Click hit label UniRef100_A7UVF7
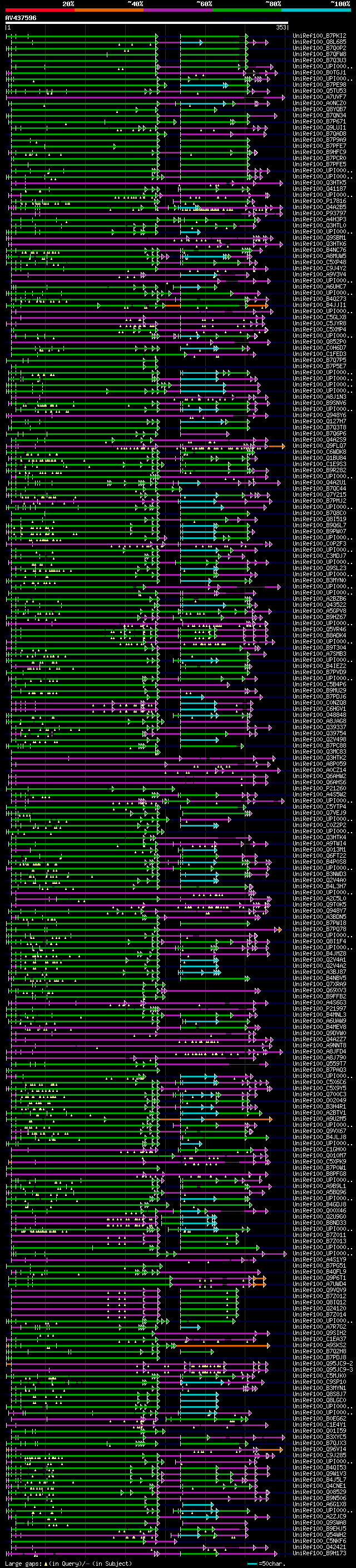356x1568 pixels. pos(319,97)
